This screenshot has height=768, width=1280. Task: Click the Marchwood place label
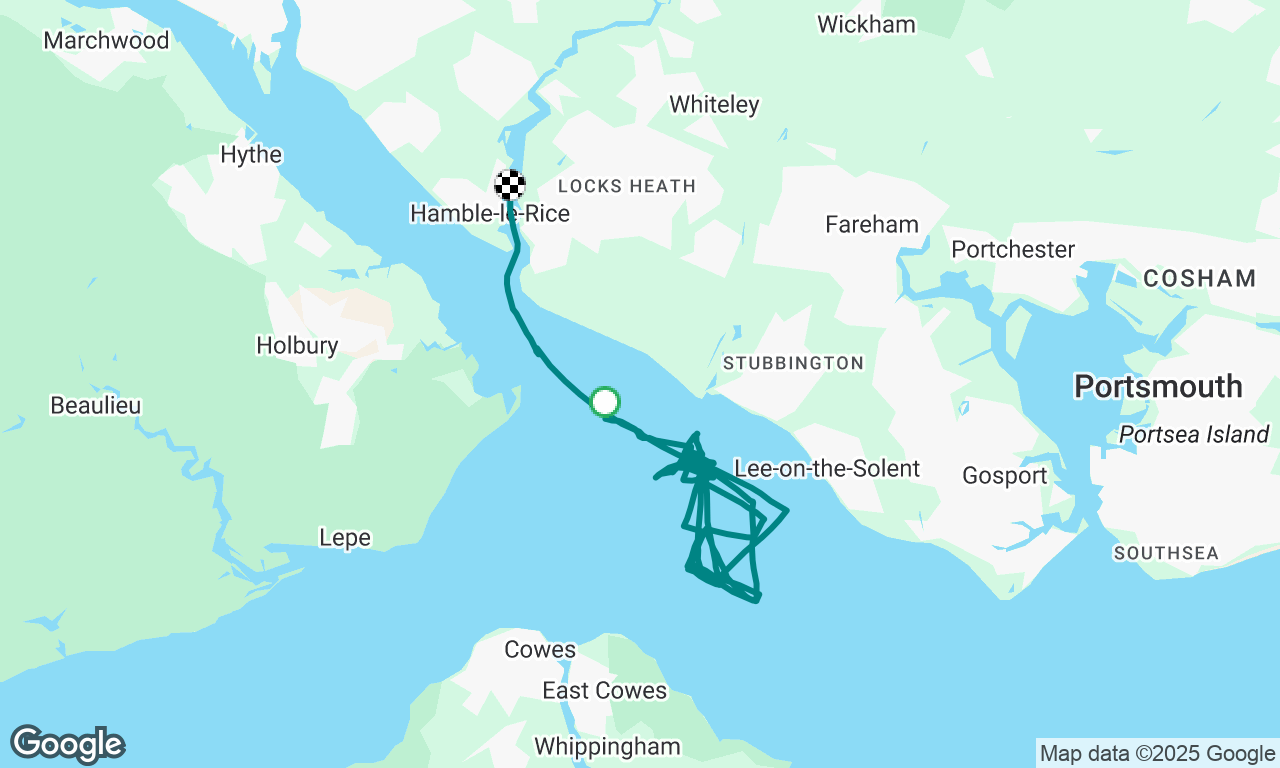(107, 41)
